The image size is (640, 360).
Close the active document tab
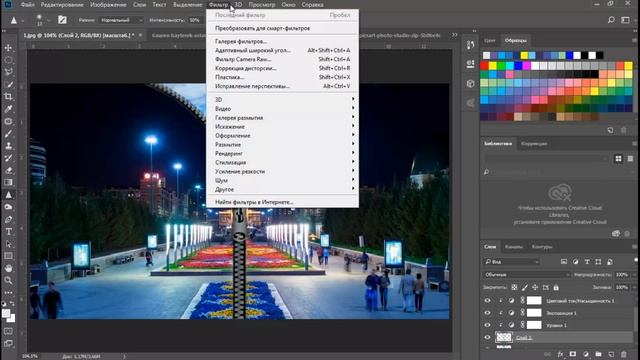tap(140, 35)
